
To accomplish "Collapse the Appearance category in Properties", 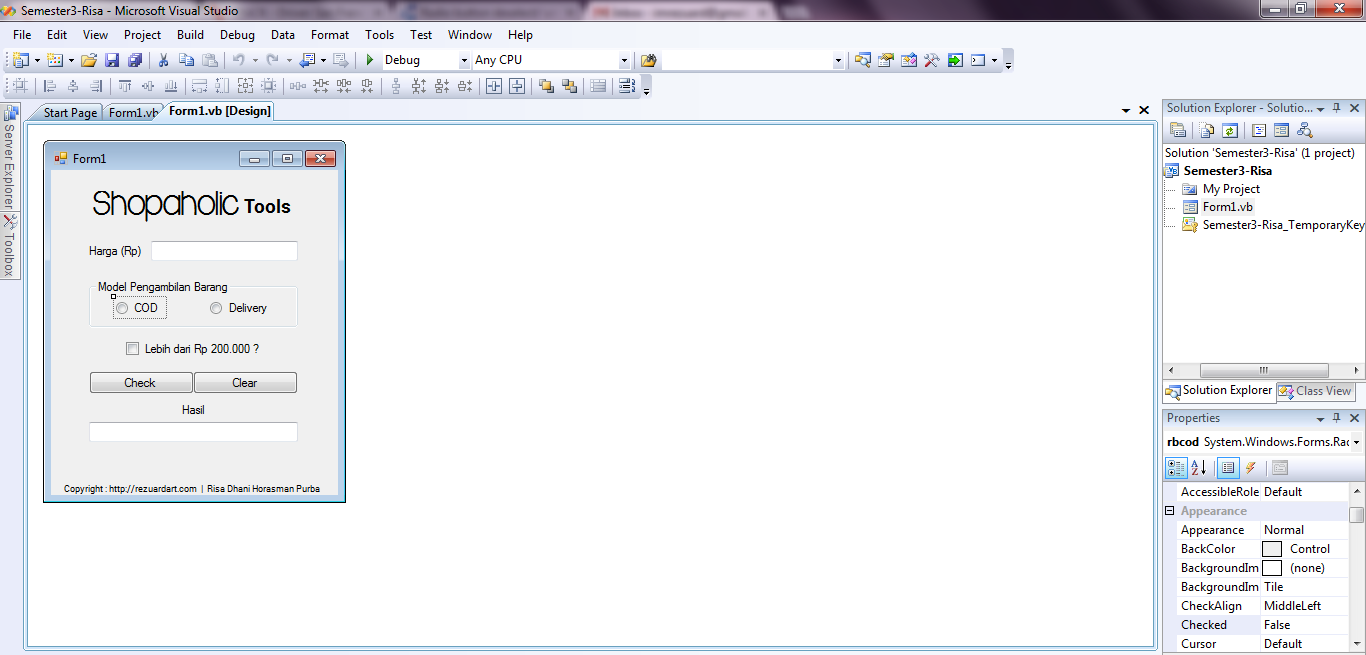I will click(x=1170, y=511).
